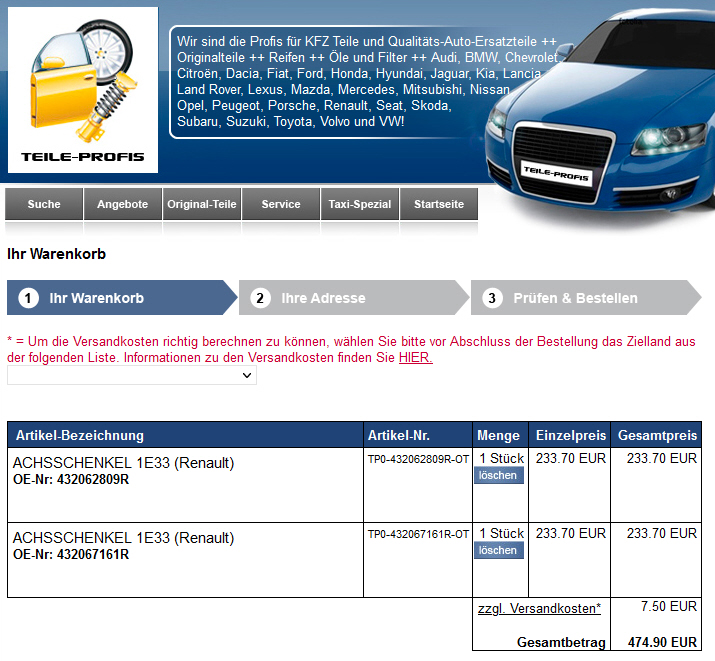Delete first Achsschenkel item with löschen
This screenshot has height=661, width=715.
[x=498, y=476]
